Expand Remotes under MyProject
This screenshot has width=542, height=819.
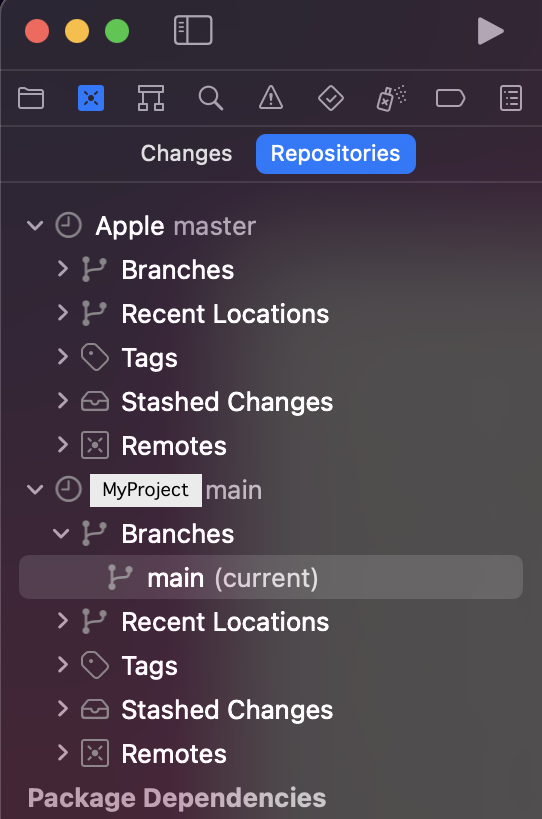coord(62,753)
